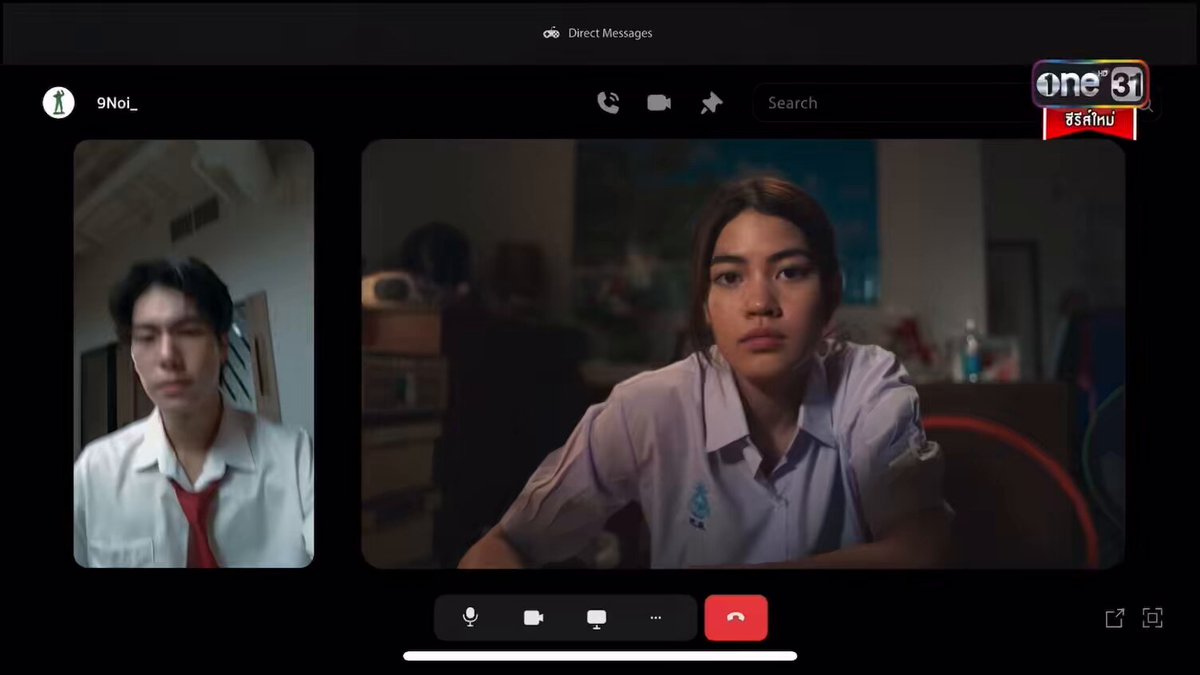The image size is (1200, 675).
Task: Hang up using the red disconnect button
Action: (x=736, y=618)
